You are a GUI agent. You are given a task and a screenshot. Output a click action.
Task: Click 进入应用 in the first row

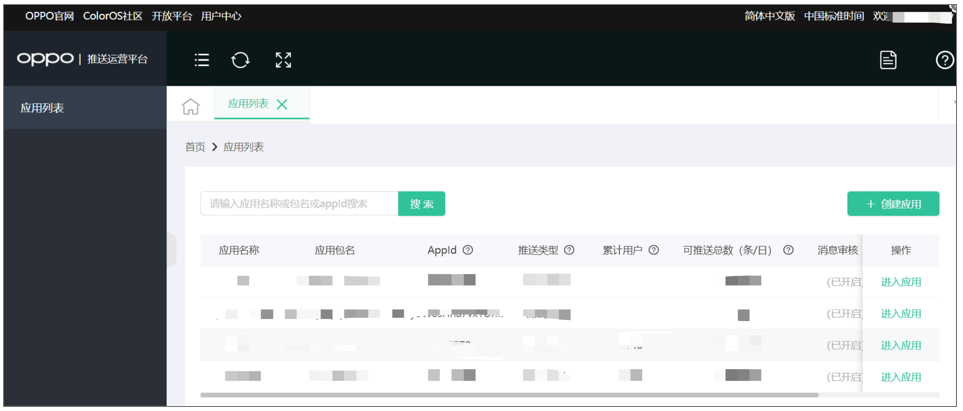pos(900,282)
